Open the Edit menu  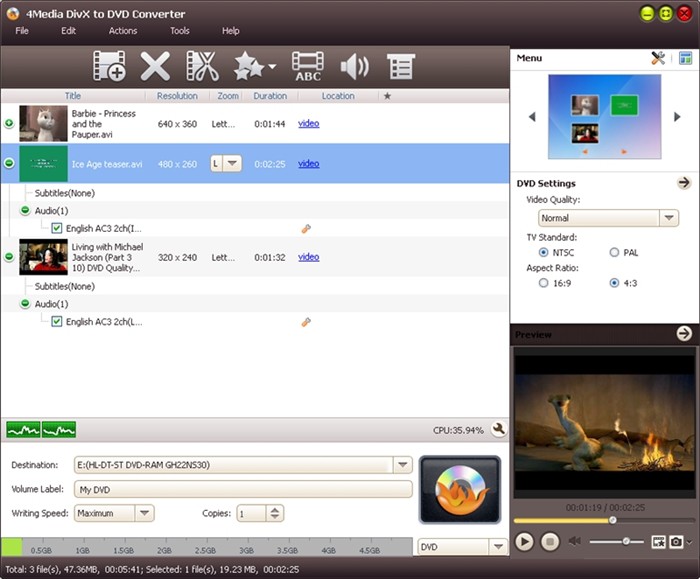[x=68, y=31]
